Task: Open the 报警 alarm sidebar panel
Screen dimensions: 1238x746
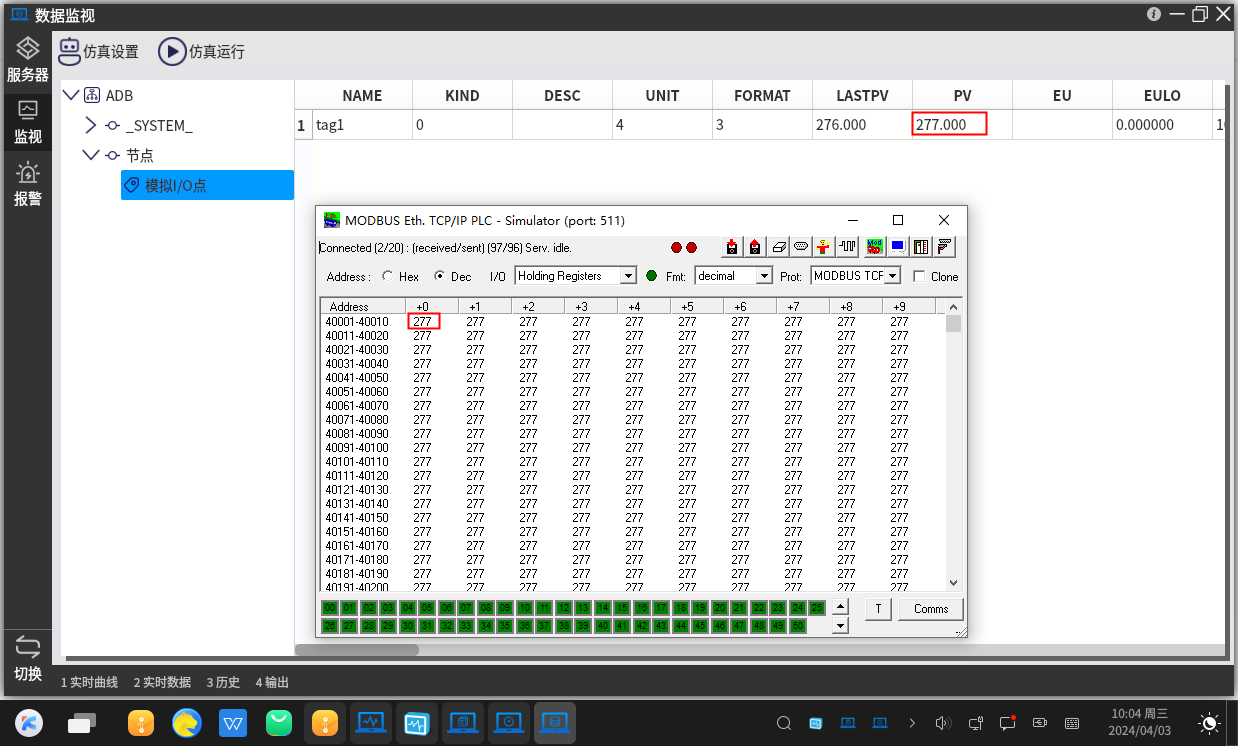Action: tap(27, 184)
